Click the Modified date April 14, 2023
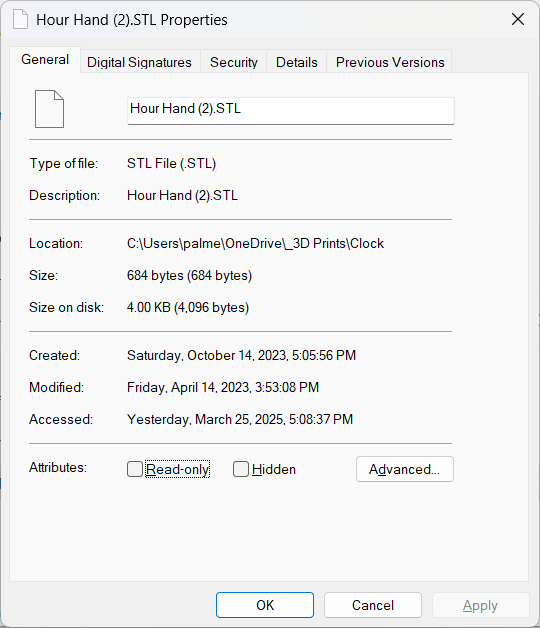The width and height of the screenshot is (540, 628). pyautogui.click(x=223, y=388)
